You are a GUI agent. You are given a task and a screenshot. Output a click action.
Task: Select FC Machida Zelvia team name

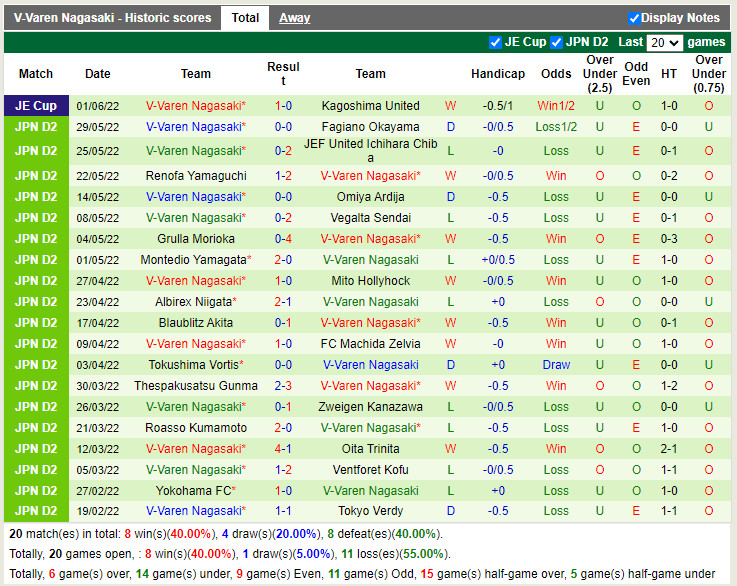pos(370,344)
